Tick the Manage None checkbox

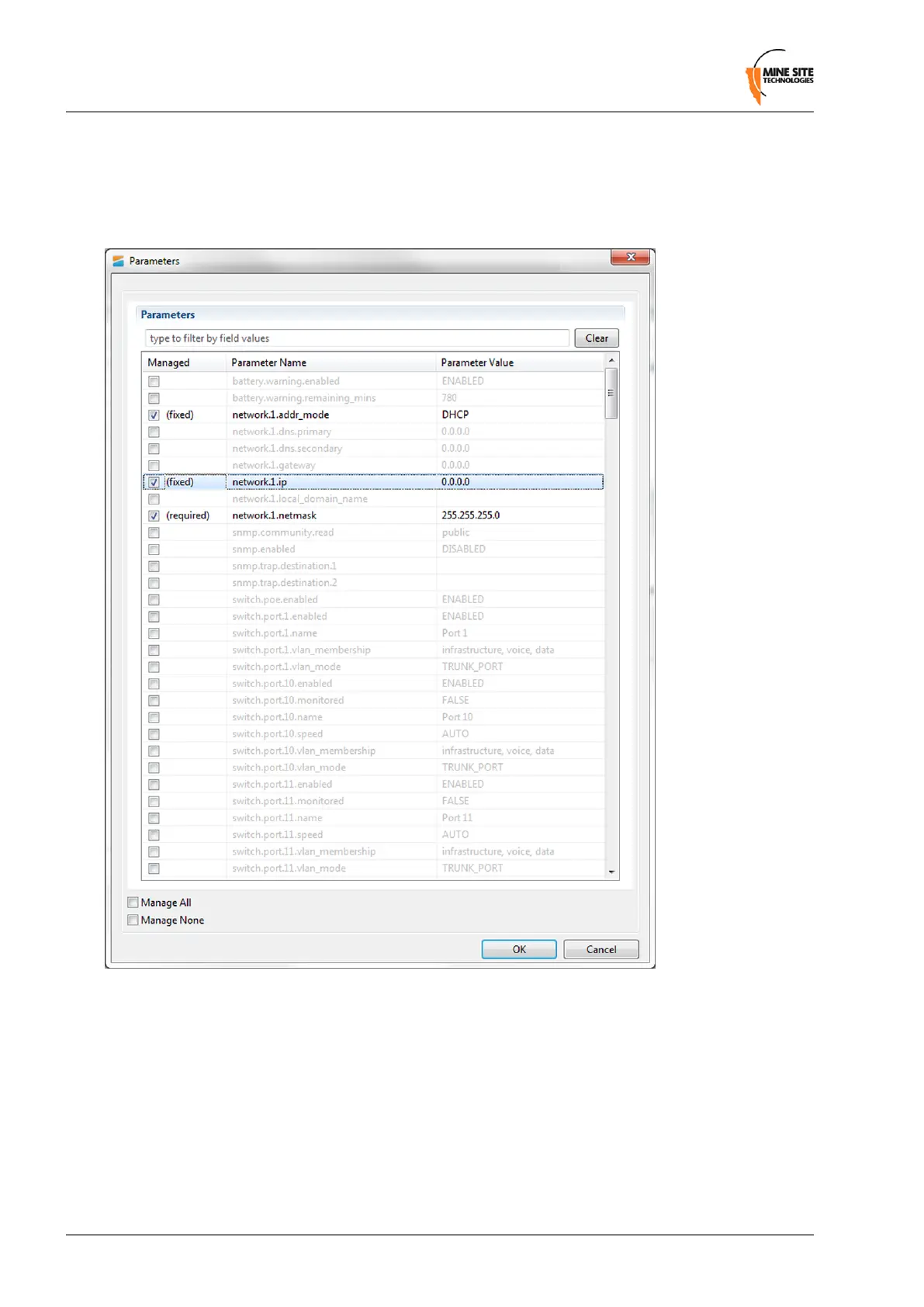pos(133,920)
